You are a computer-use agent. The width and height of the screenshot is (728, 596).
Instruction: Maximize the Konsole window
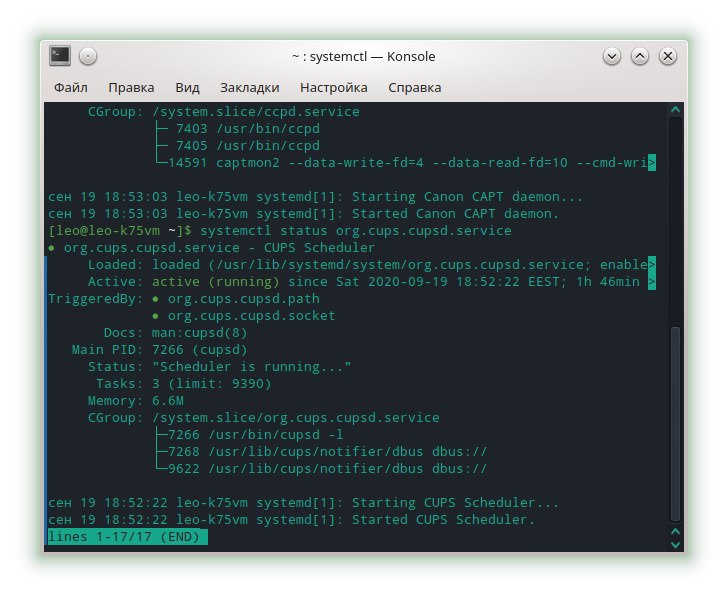coord(639,56)
